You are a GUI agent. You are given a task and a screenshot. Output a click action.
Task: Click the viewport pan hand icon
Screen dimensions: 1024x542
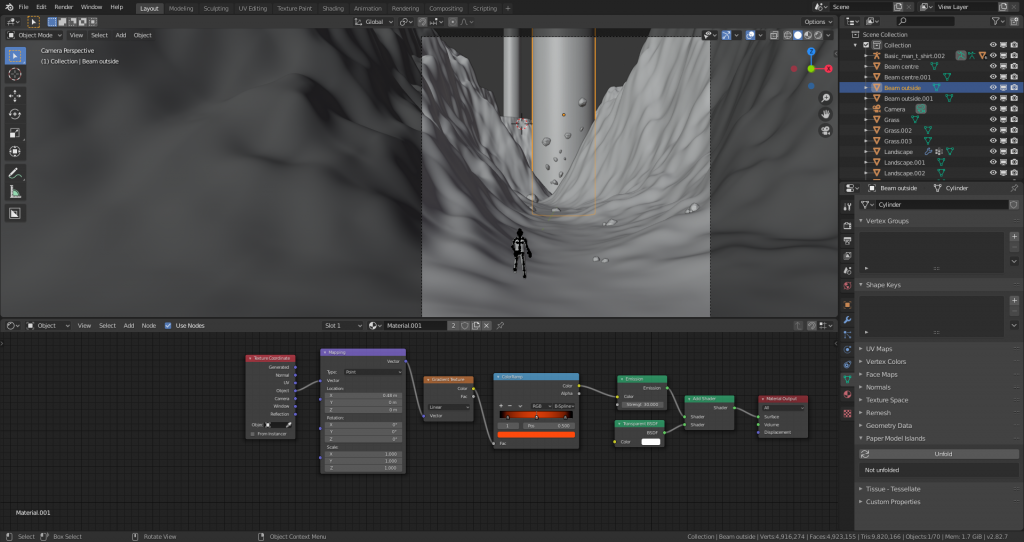(x=825, y=114)
